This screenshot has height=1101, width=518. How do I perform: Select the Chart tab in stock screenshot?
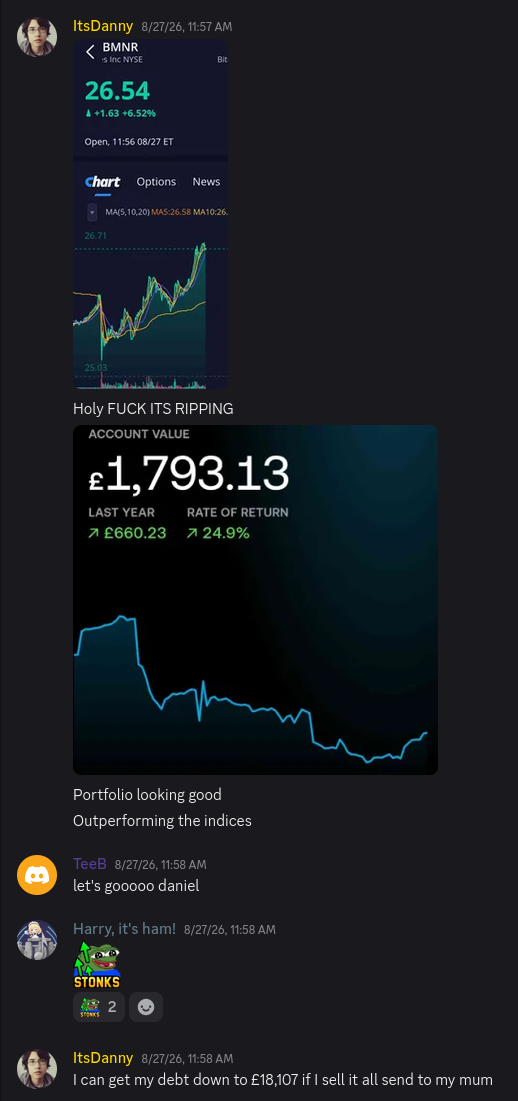click(x=102, y=182)
